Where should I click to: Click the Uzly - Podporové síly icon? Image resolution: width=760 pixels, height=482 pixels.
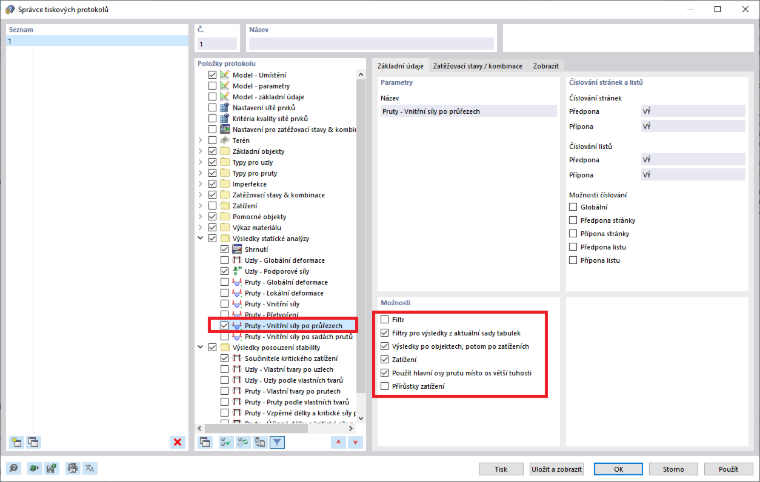[x=237, y=271]
